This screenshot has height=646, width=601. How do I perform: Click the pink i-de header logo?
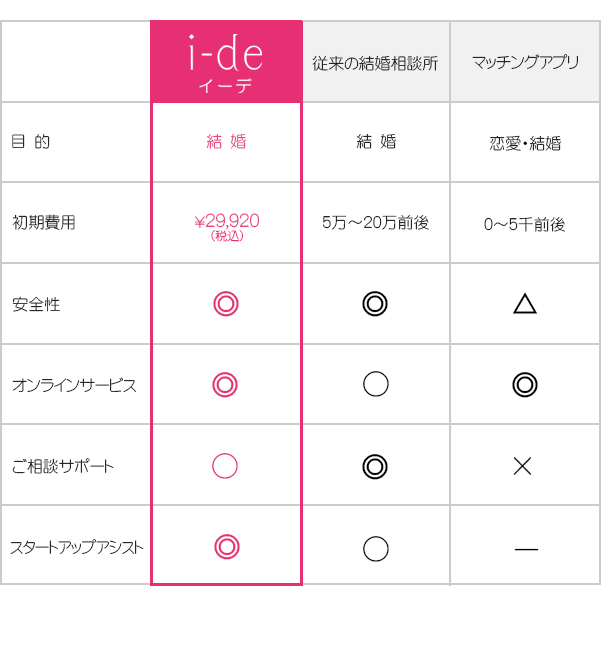(x=226, y=61)
